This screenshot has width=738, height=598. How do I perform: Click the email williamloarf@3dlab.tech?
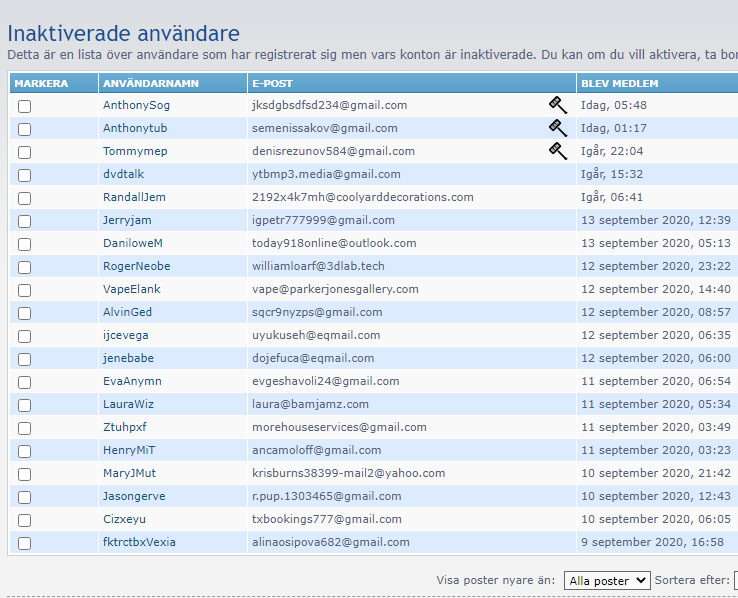[x=318, y=266]
